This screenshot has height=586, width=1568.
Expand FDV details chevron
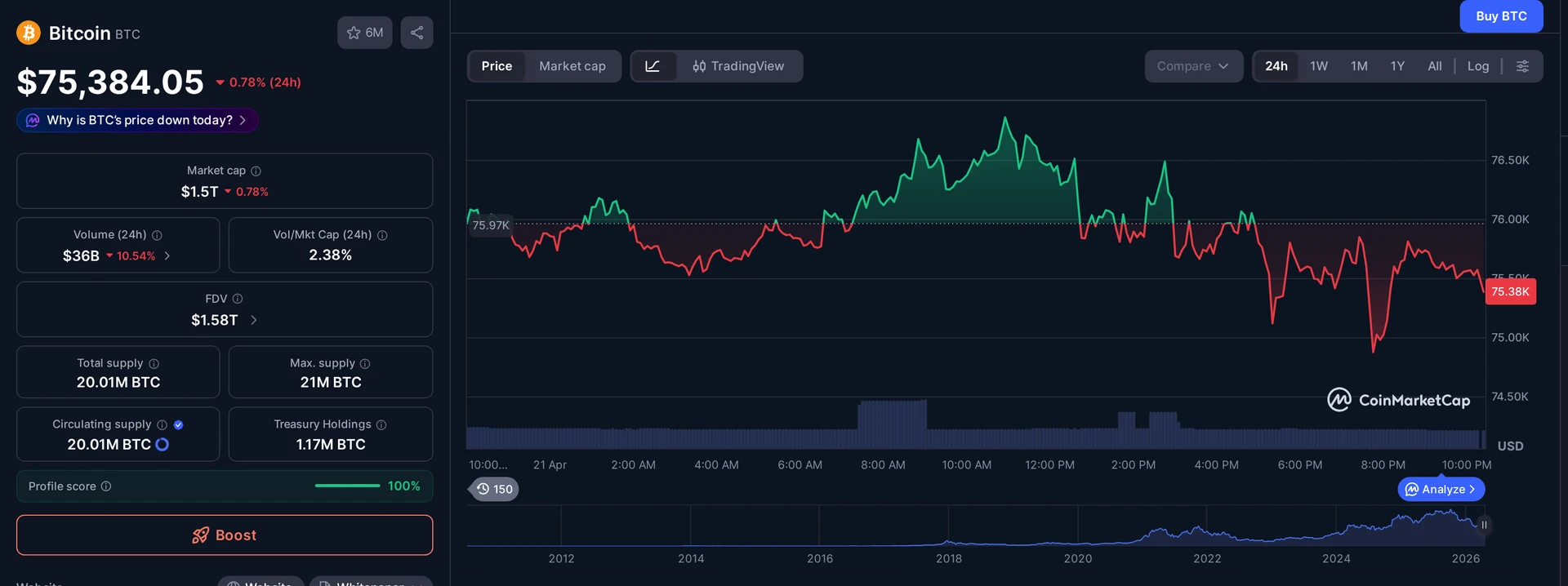(x=254, y=320)
